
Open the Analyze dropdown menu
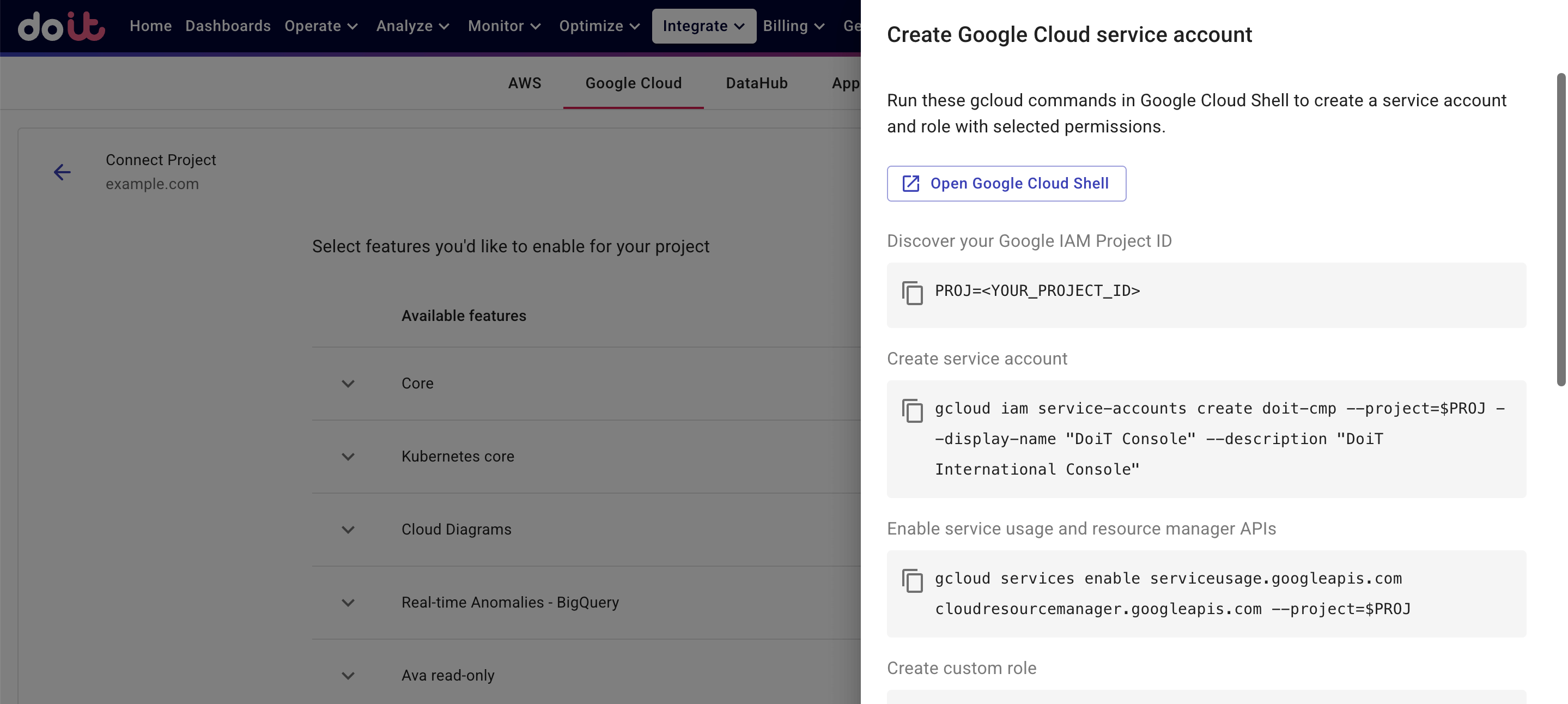(x=412, y=26)
